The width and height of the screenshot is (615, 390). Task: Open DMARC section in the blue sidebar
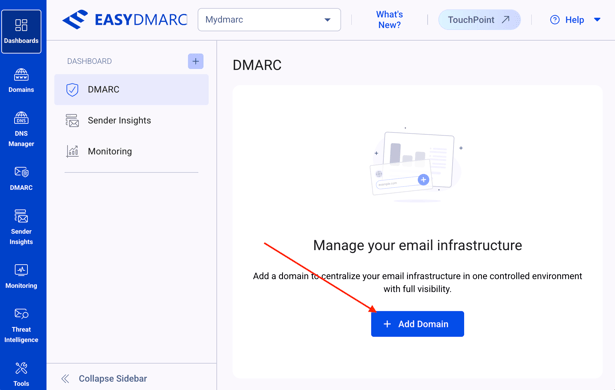[21, 179]
